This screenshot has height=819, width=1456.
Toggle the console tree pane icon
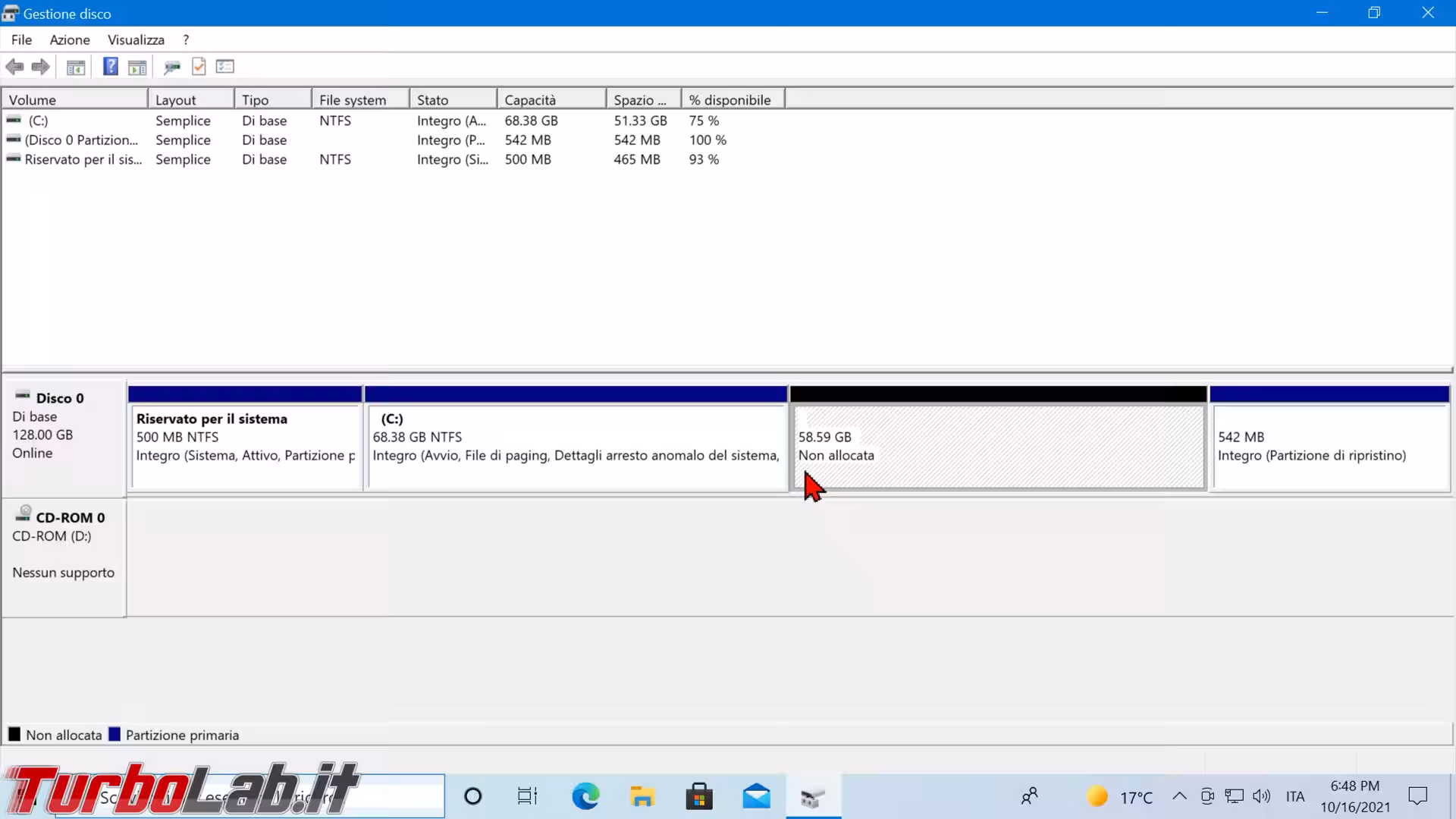pyautogui.click(x=76, y=67)
